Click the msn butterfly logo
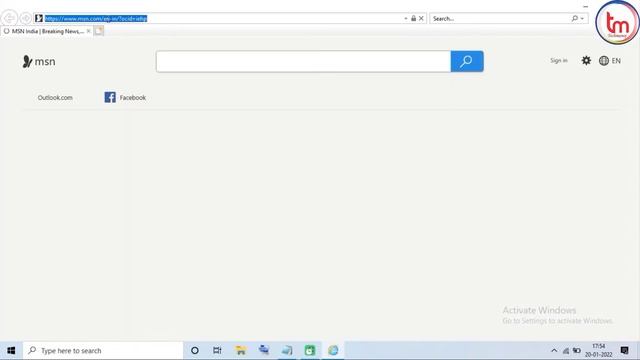Viewport: 640px width, 360px height. [x=39, y=62]
